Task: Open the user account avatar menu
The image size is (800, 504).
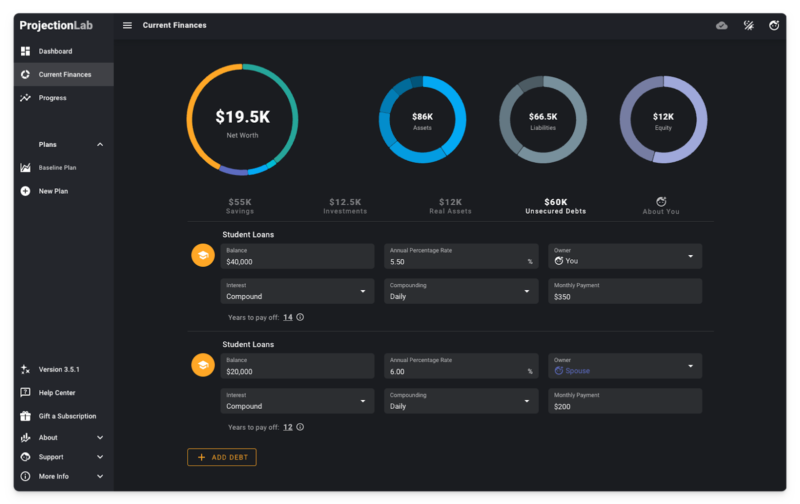Action: pyautogui.click(x=773, y=25)
